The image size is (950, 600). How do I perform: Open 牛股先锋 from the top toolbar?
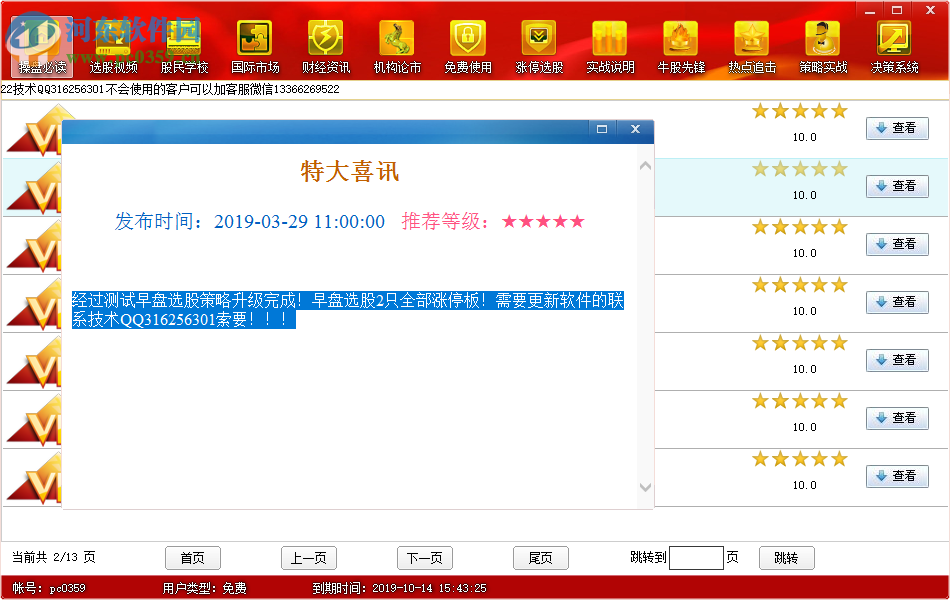click(681, 45)
